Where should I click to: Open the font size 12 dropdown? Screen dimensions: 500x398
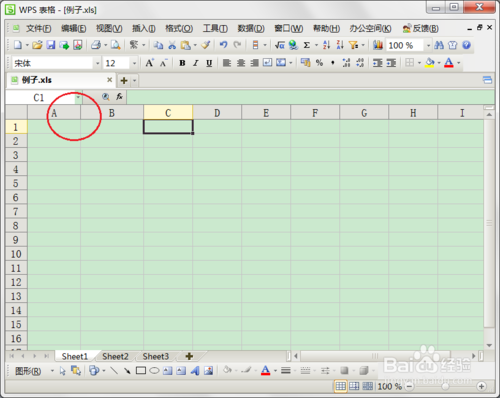[134, 63]
